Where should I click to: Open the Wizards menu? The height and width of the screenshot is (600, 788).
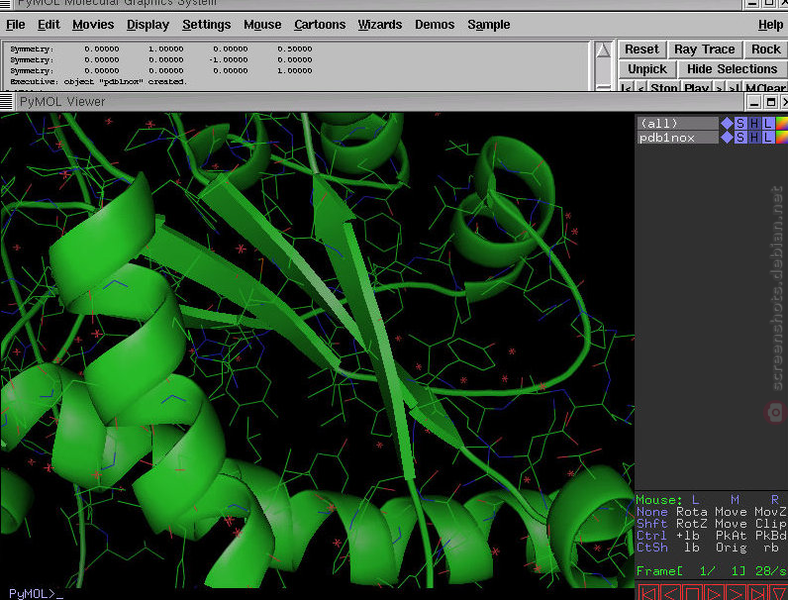379,25
